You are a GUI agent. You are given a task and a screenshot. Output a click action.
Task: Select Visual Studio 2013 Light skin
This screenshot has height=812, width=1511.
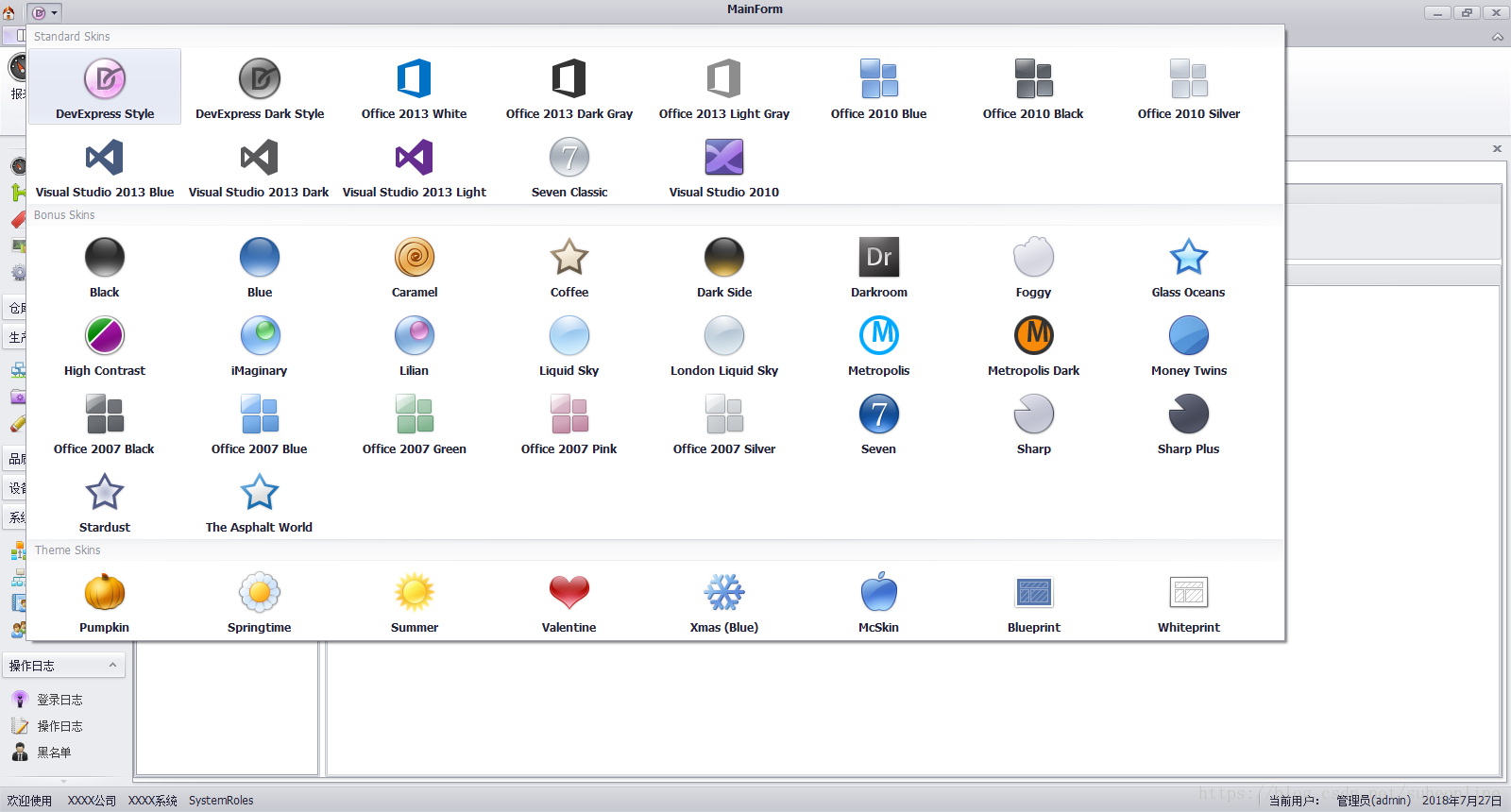(x=415, y=165)
